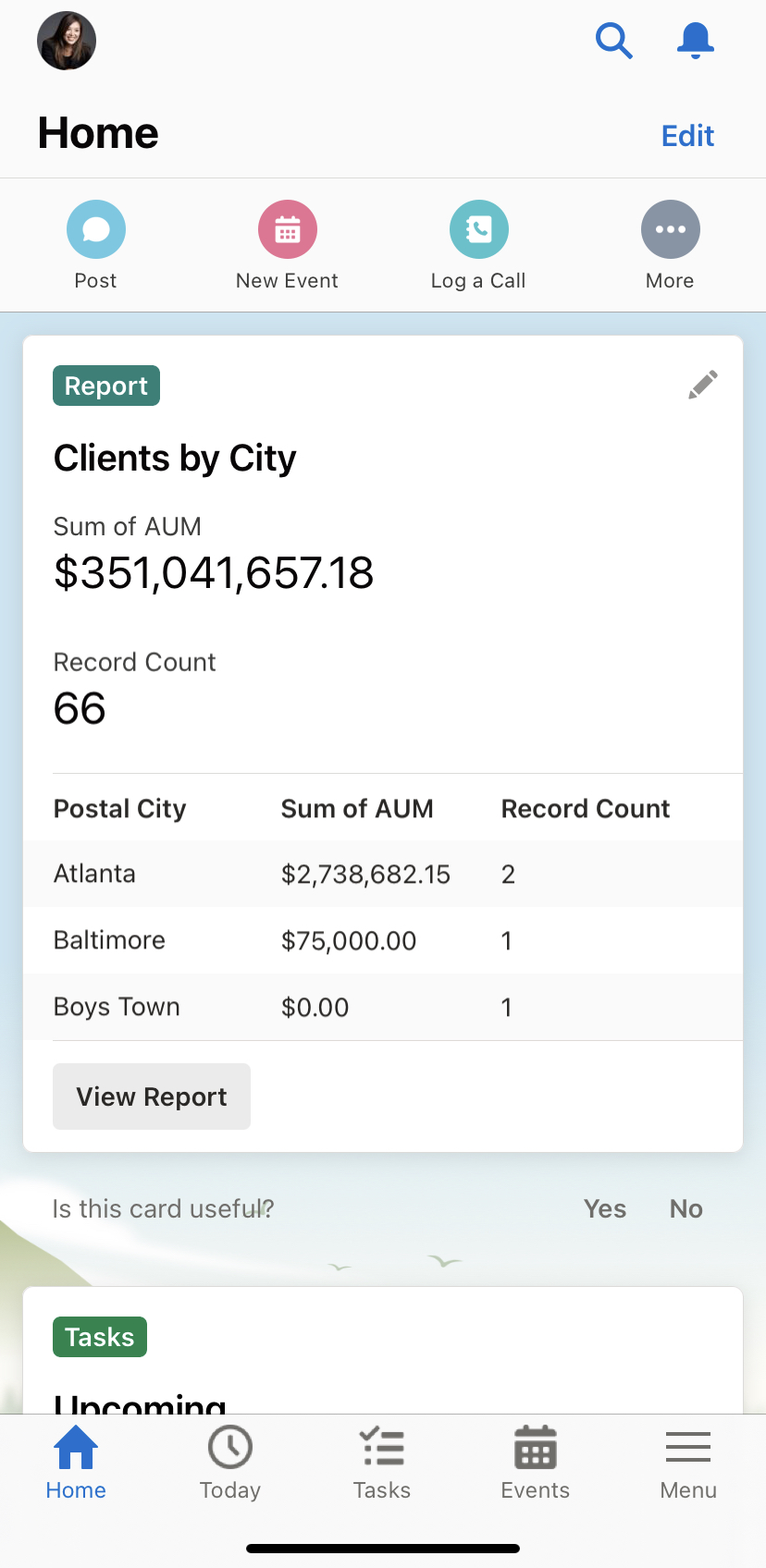Click Edit link next to Home
Image resolution: width=766 pixels, height=1568 pixels.
(x=687, y=136)
